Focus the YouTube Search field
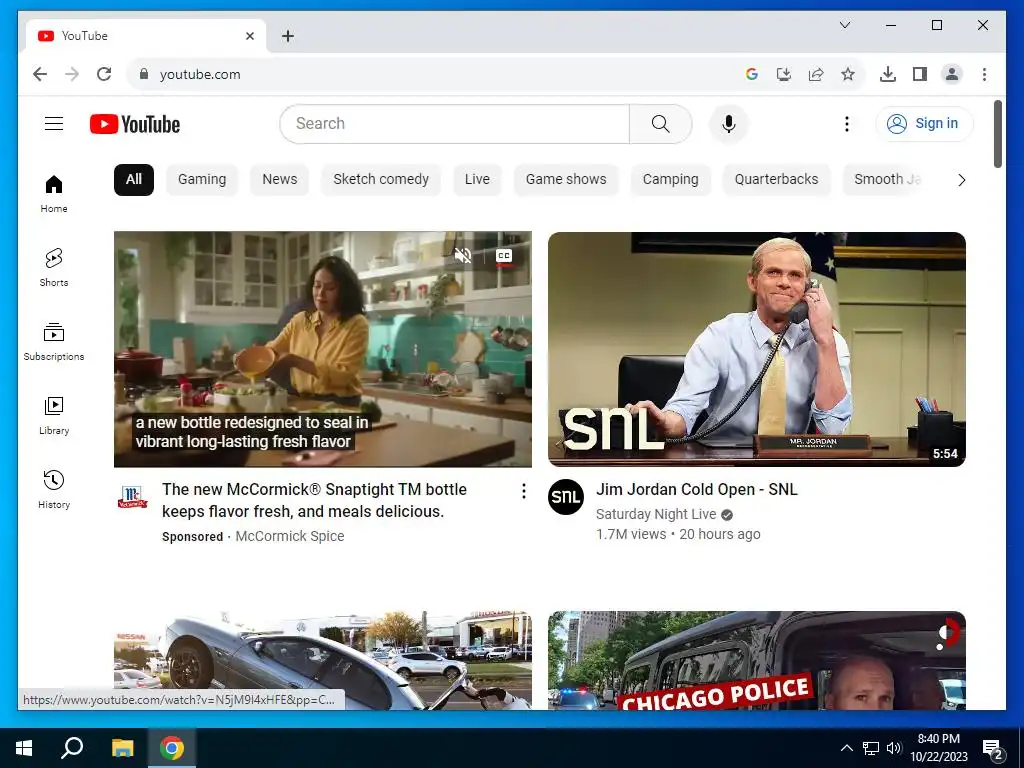The height and width of the screenshot is (768, 1024). (x=455, y=123)
